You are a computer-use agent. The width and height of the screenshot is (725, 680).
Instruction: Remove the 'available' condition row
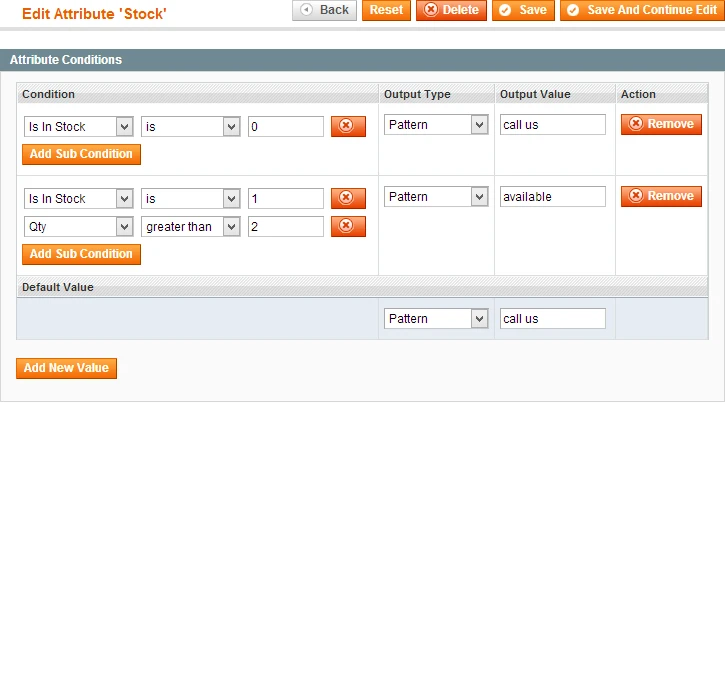tap(661, 196)
